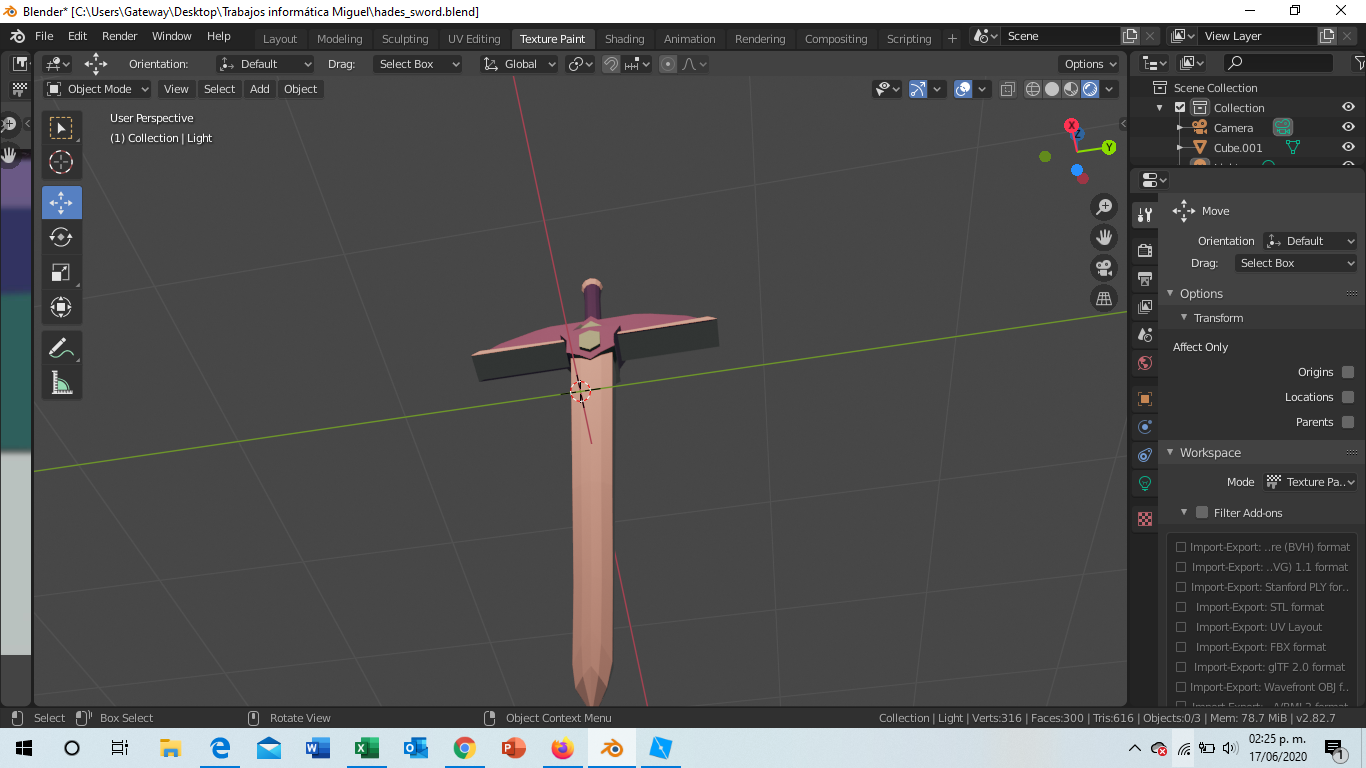Toggle the camera view icon in viewport
The height and width of the screenshot is (768, 1366).
tap(1104, 268)
